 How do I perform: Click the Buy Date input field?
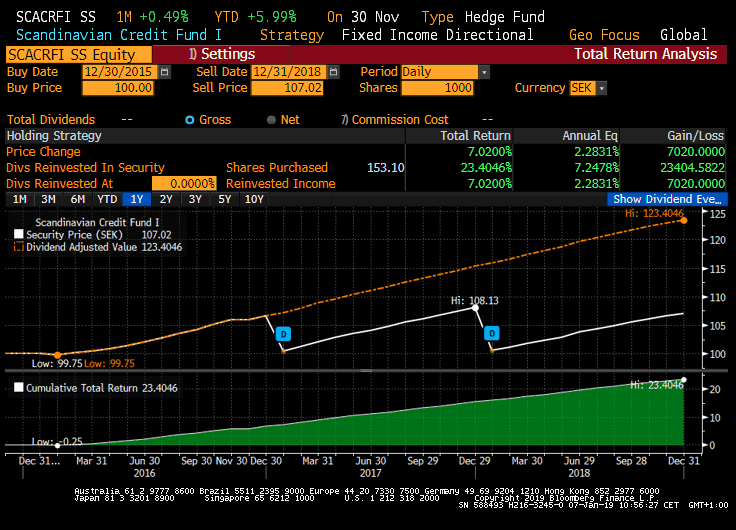(121, 72)
